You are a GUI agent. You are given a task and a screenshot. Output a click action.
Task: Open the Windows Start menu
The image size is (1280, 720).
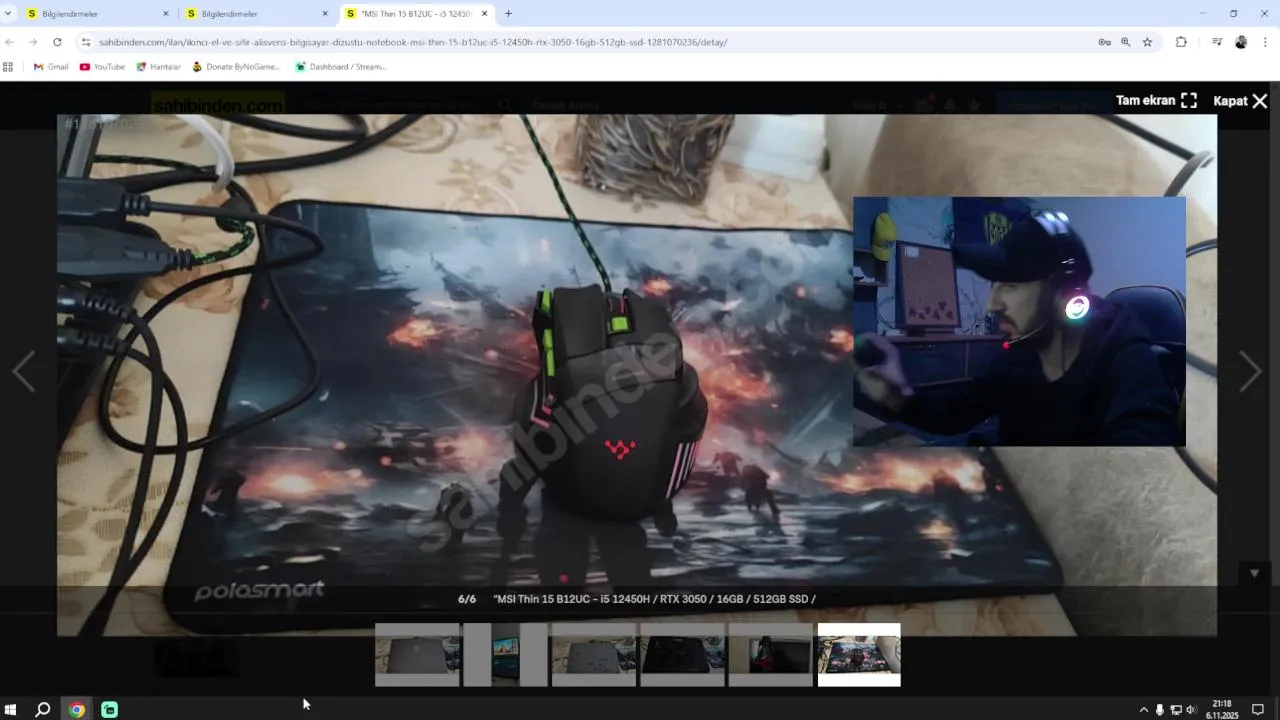pyautogui.click(x=11, y=709)
